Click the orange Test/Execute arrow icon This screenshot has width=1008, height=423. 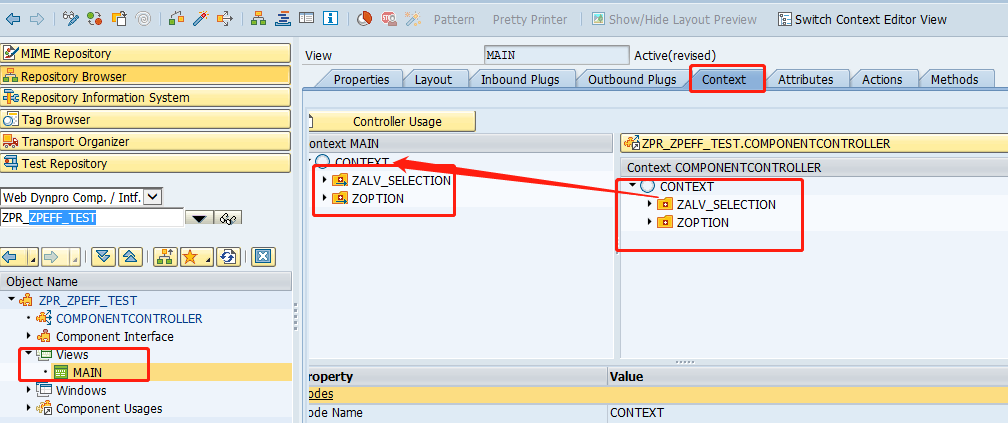(x=225, y=19)
